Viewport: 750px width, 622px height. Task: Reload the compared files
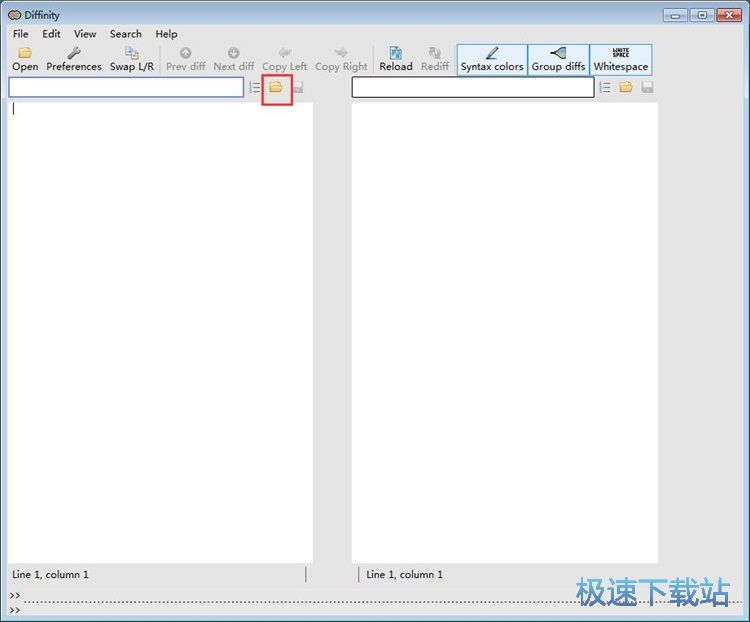point(395,59)
